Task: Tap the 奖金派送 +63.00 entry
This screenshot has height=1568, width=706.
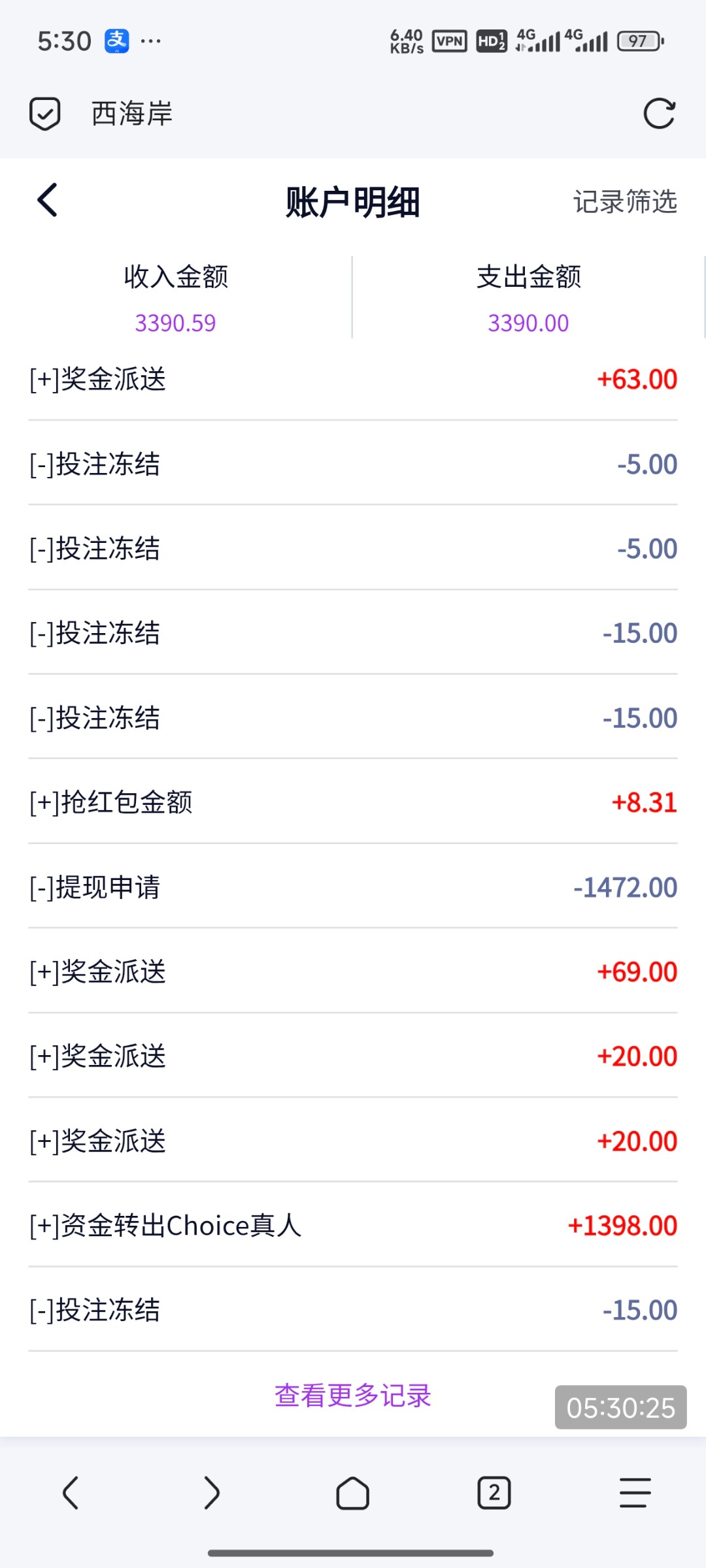Action: coord(353,380)
